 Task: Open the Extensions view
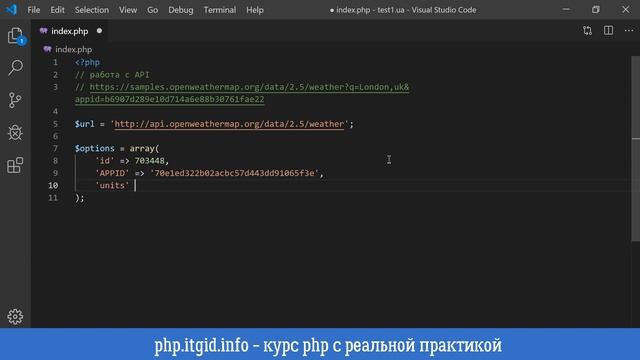tap(16, 165)
